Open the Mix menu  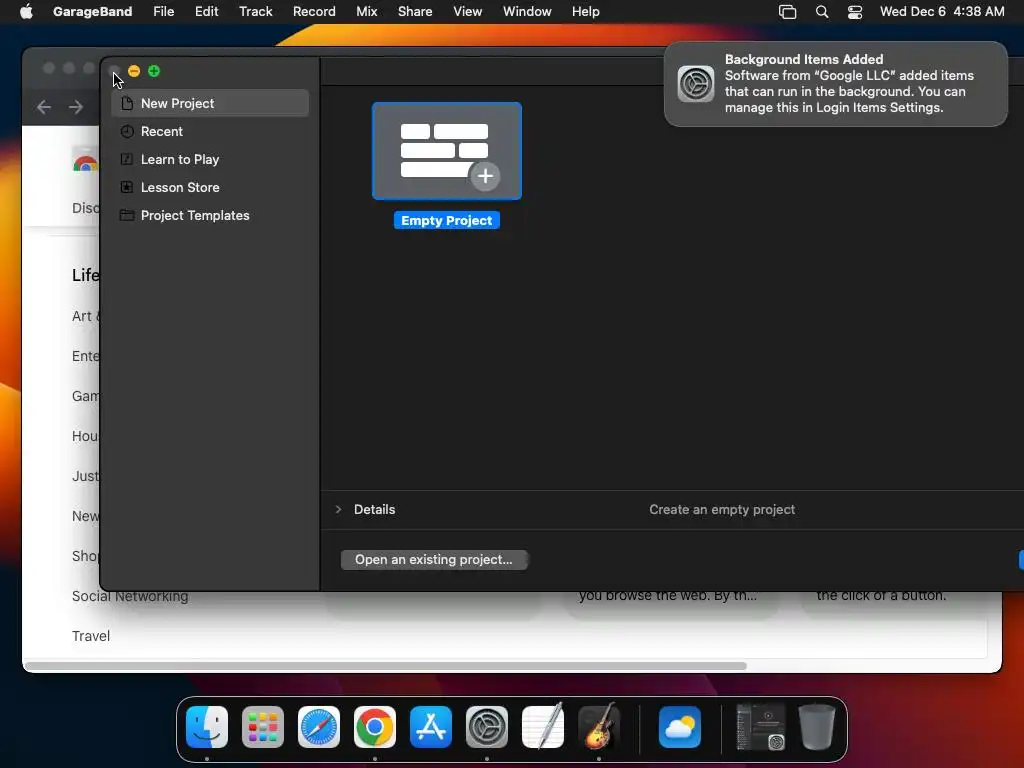point(366,11)
